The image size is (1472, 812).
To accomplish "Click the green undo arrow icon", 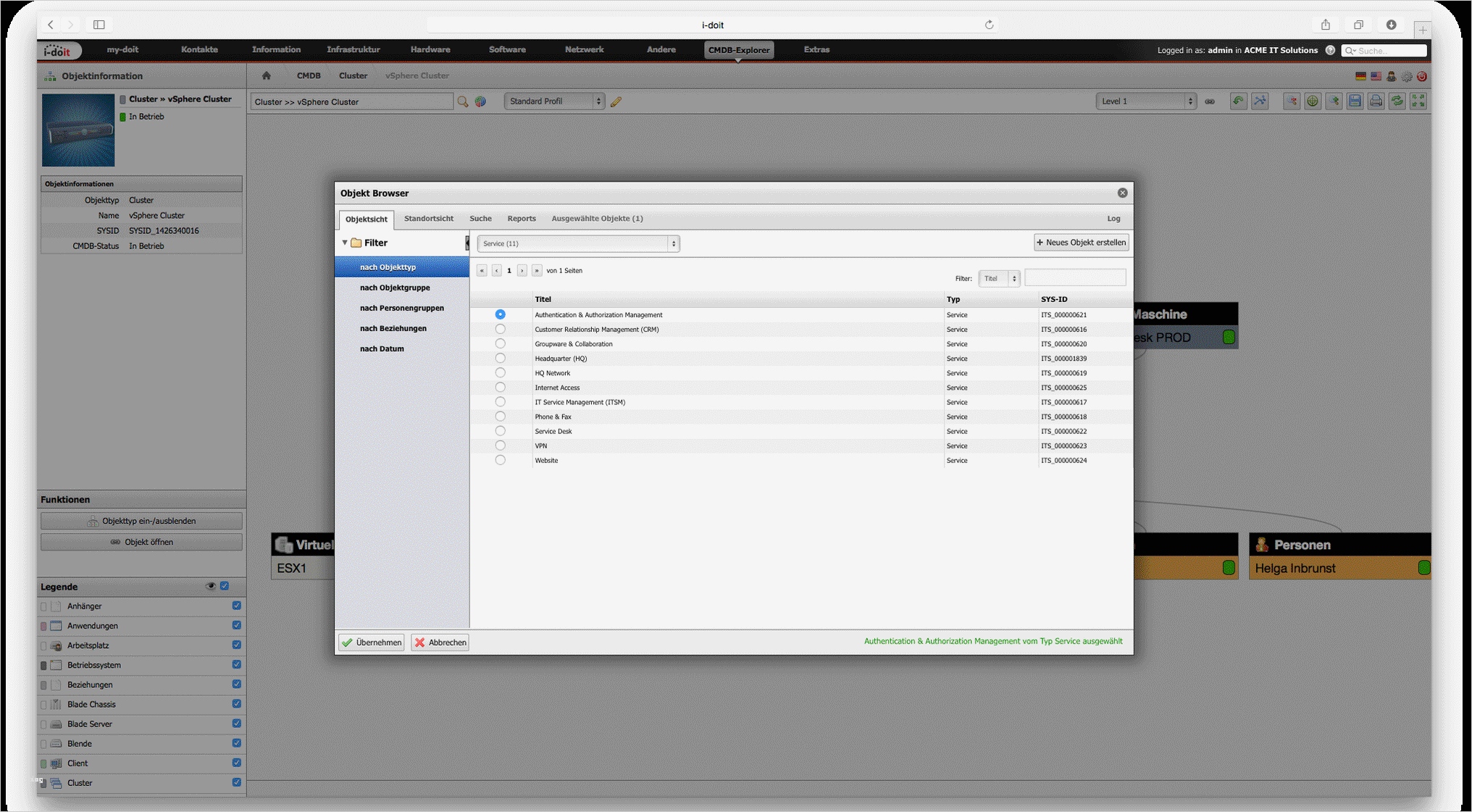I will click(1238, 101).
